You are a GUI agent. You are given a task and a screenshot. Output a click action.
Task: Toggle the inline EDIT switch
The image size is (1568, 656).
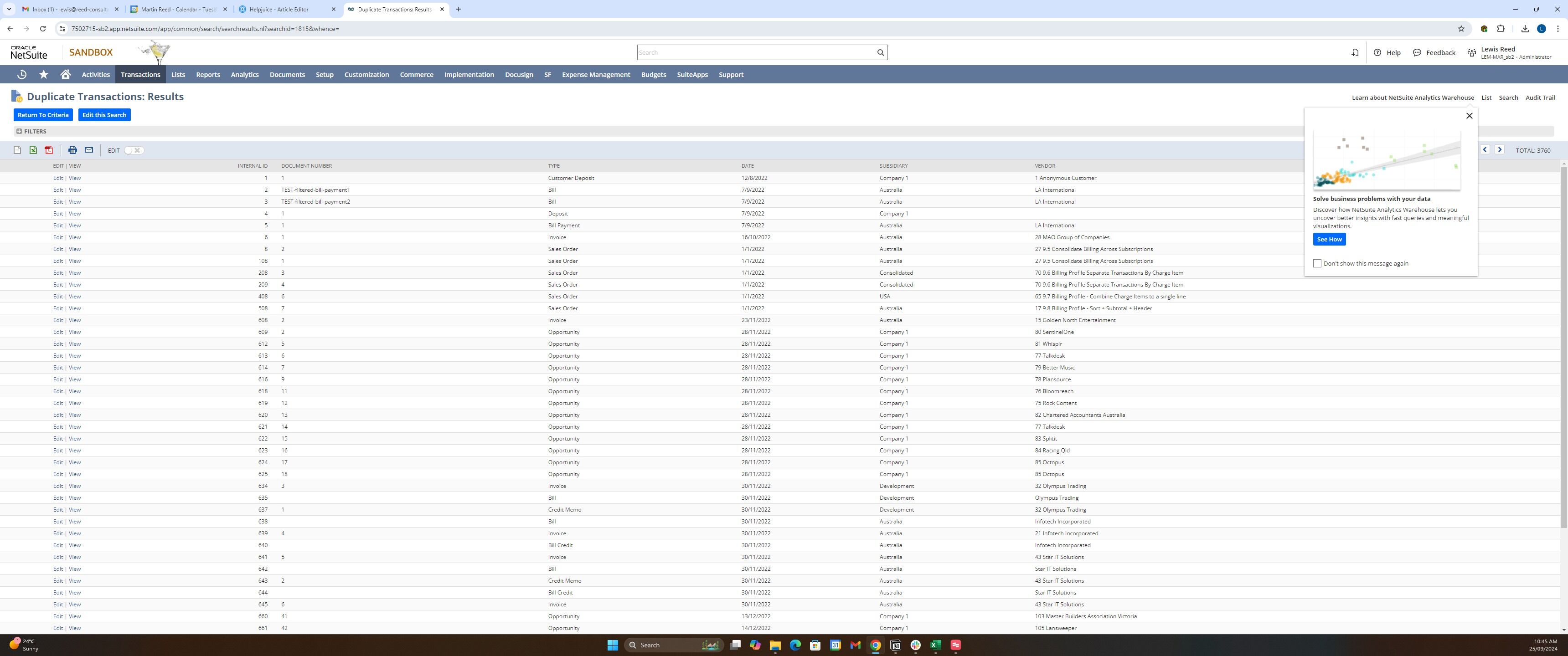133,150
